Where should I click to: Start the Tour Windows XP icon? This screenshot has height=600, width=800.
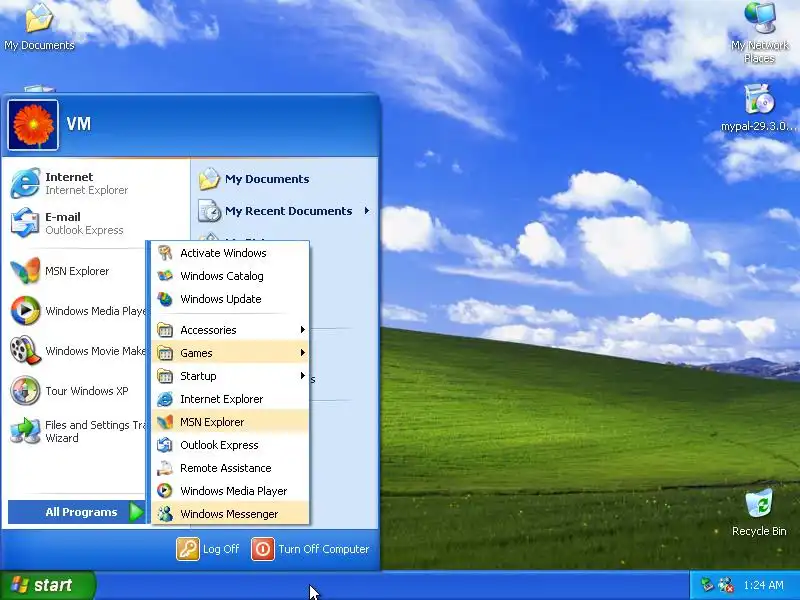pos(25,390)
